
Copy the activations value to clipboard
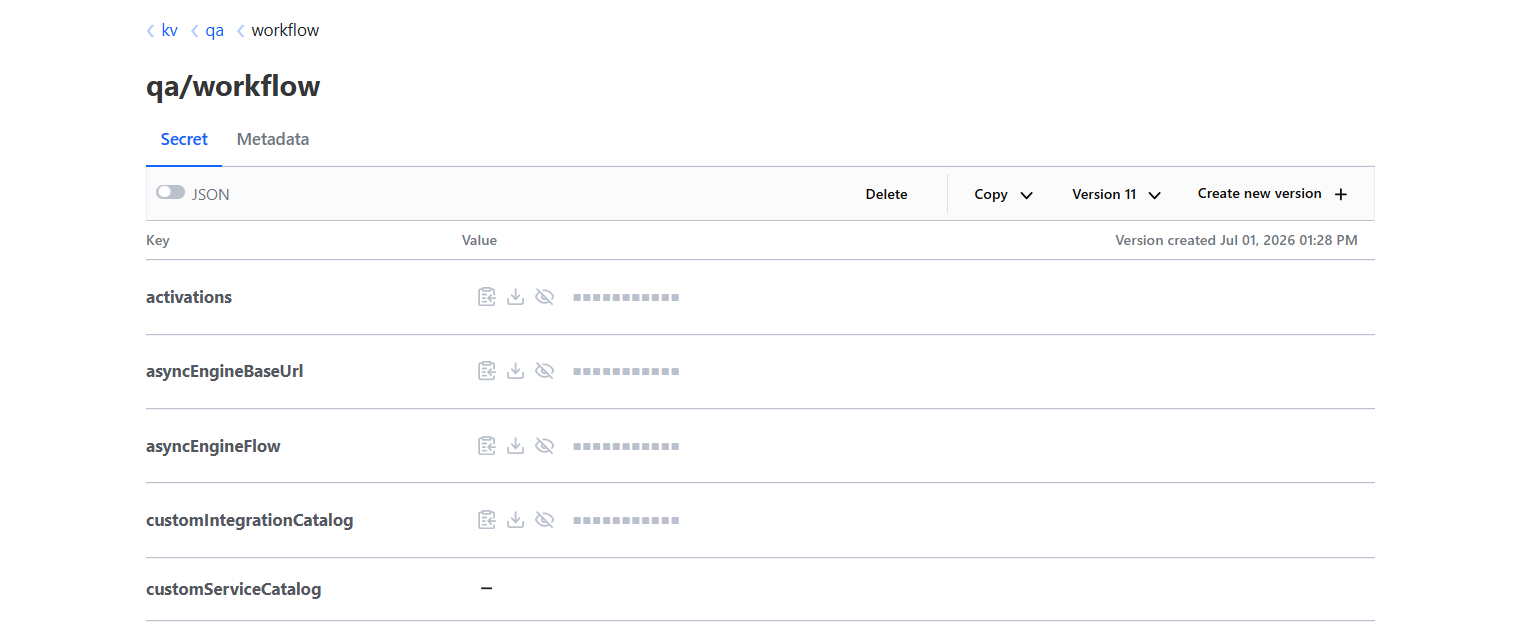pos(487,297)
